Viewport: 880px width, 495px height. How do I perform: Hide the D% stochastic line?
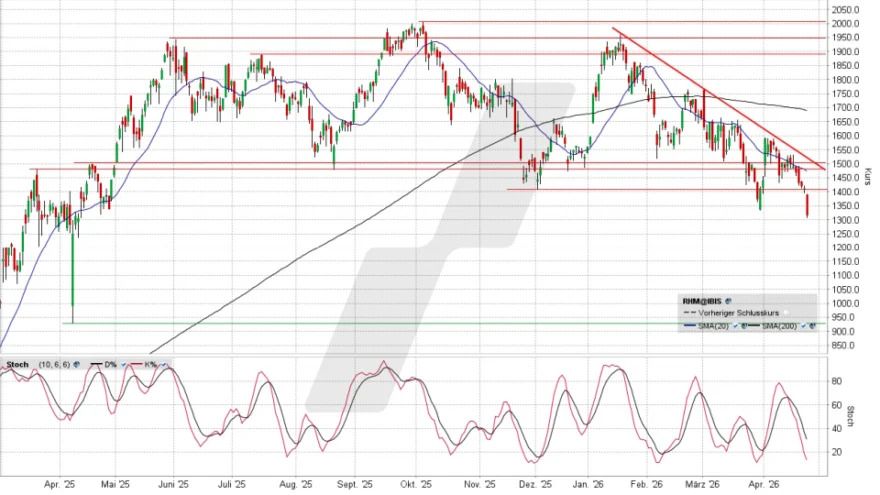point(123,362)
